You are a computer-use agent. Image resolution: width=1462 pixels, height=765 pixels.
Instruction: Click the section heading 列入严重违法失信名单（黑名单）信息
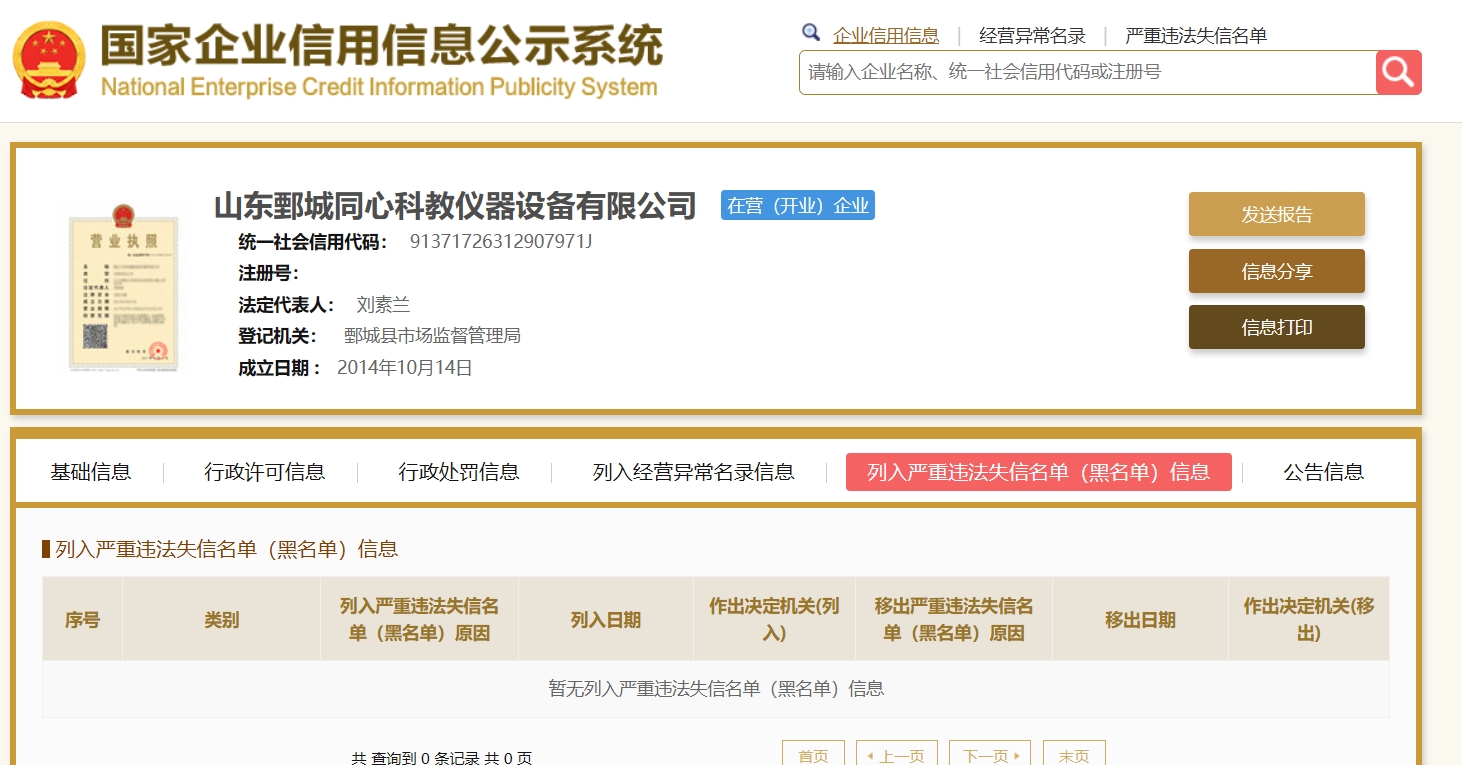point(227,549)
